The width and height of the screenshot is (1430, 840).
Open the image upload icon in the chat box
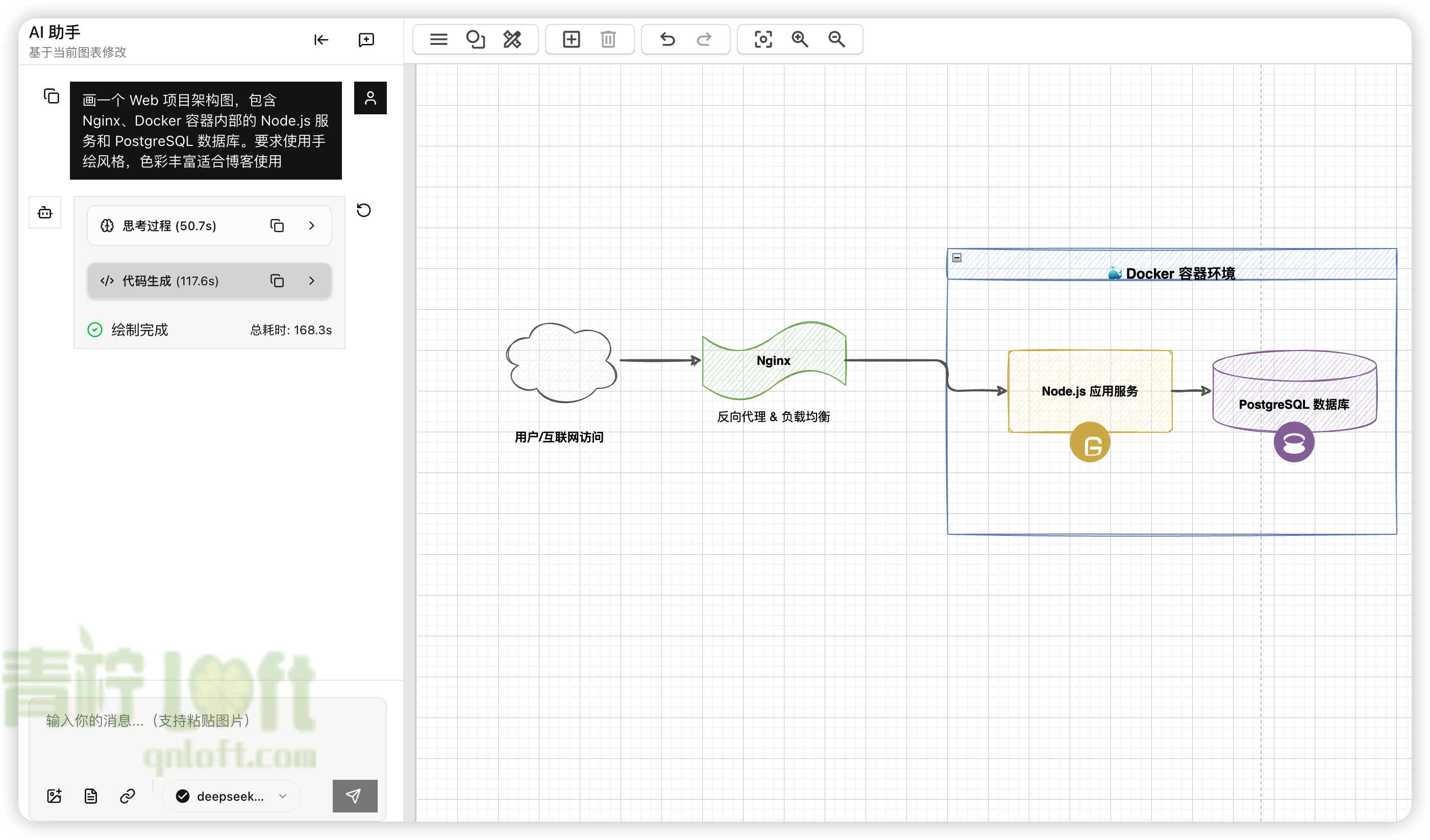(54, 796)
